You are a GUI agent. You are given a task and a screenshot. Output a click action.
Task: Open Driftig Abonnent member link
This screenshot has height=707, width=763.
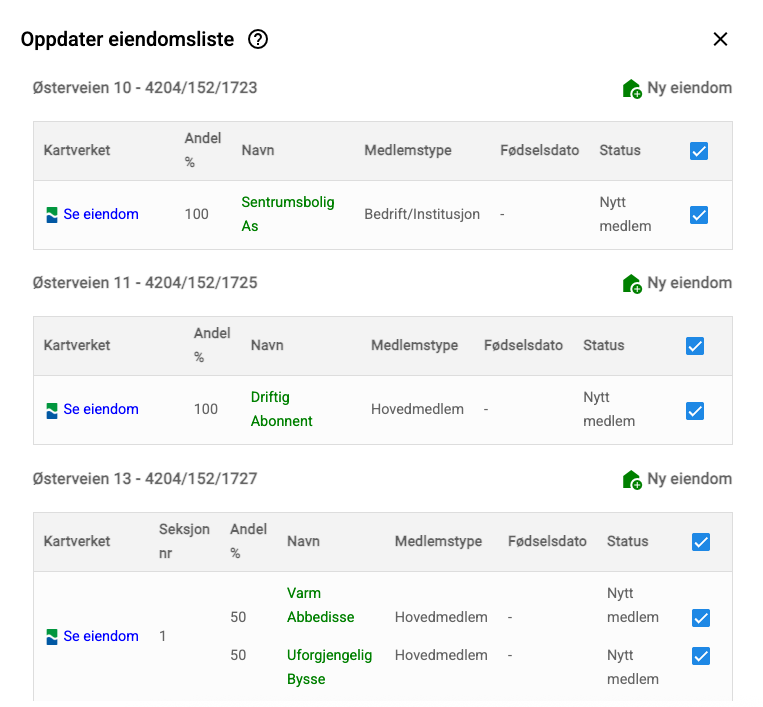pyautogui.click(x=281, y=409)
